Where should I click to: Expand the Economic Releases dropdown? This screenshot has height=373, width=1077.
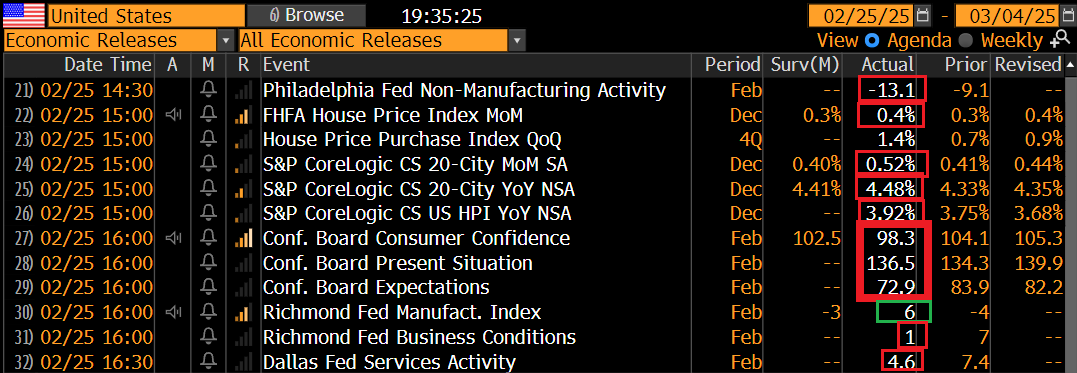pos(225,41)
